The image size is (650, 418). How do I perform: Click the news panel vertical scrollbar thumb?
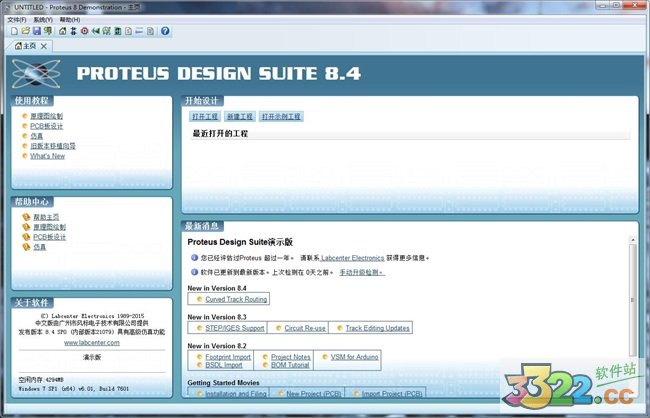tap(633, 300)
